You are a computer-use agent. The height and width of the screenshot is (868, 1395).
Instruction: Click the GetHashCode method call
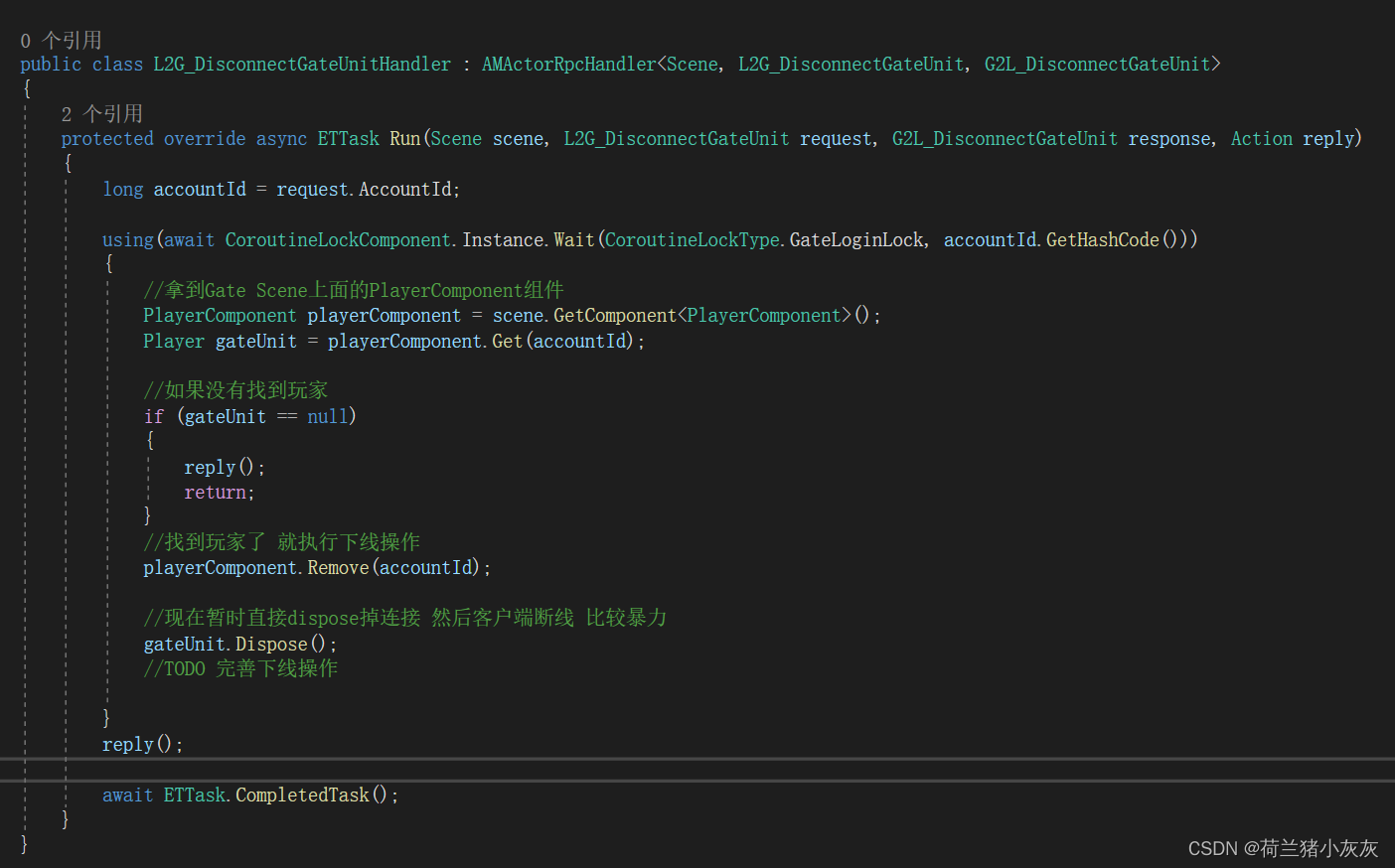[1102, 240]
